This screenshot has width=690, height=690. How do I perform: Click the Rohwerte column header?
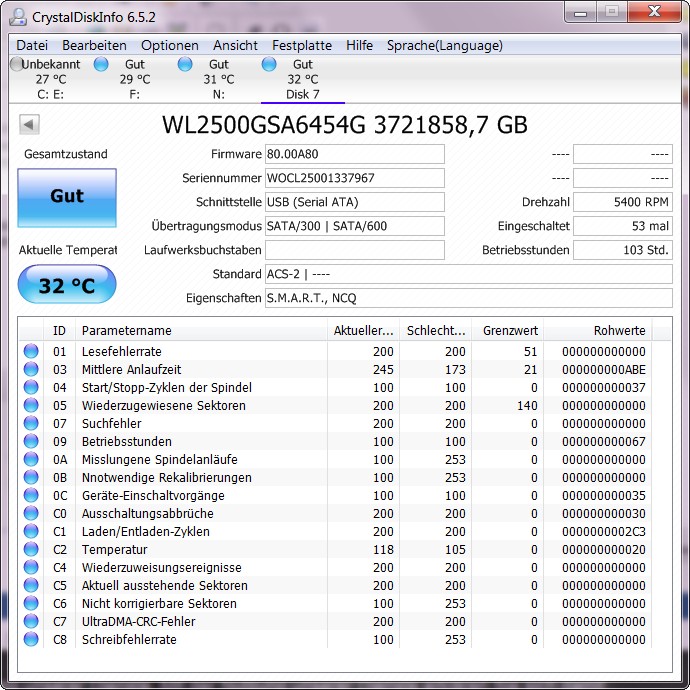pyautogui.click(x=598, y=330)
